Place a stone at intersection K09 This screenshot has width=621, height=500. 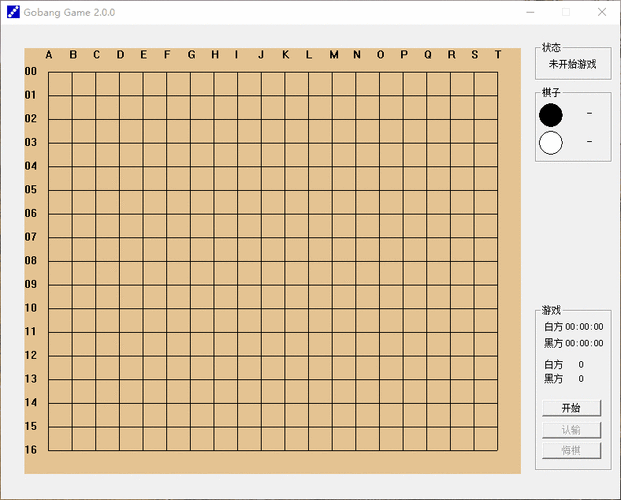pos(285,285)
